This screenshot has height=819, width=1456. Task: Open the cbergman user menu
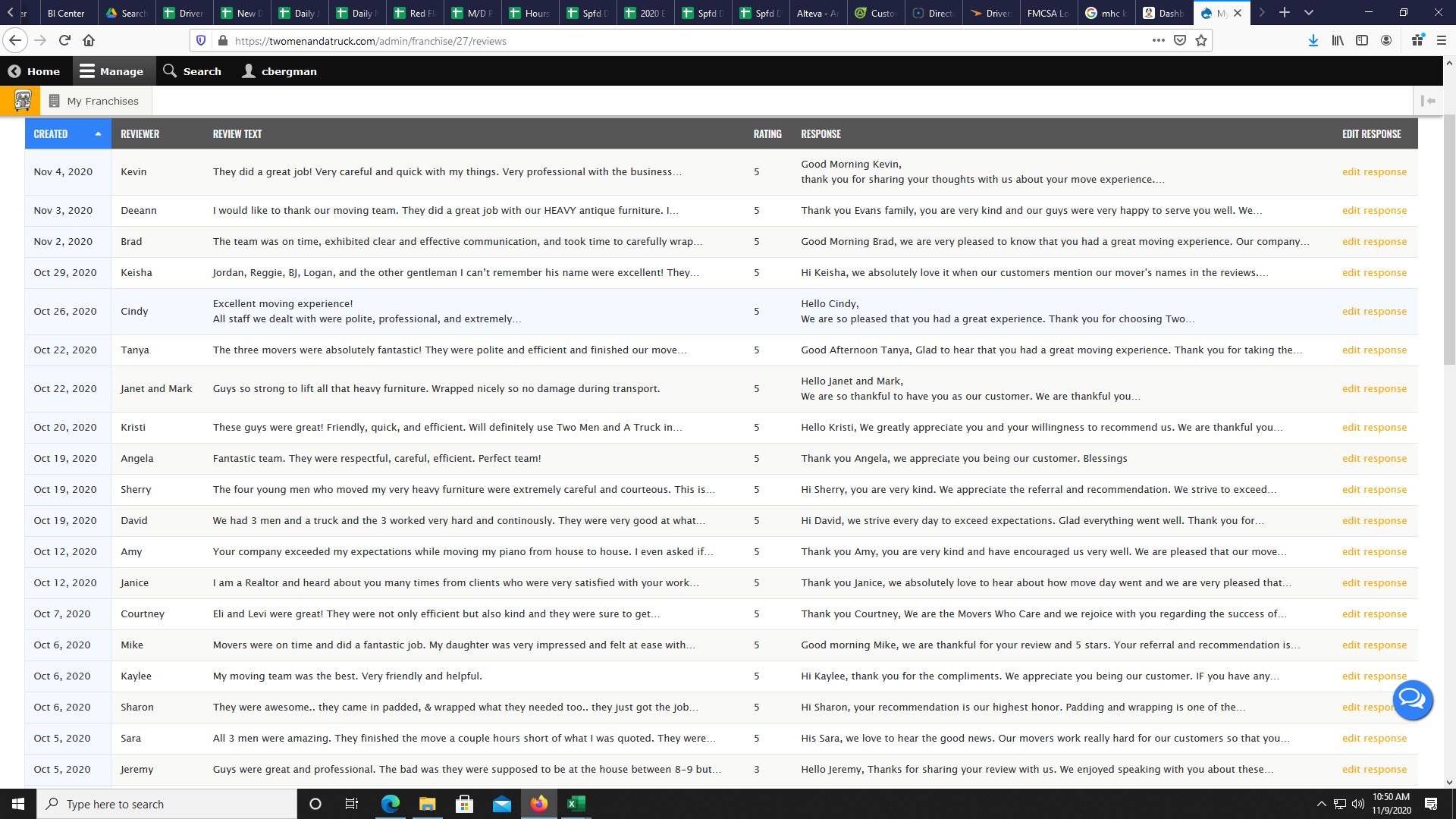pyautogui.click(x=279, y=71)
